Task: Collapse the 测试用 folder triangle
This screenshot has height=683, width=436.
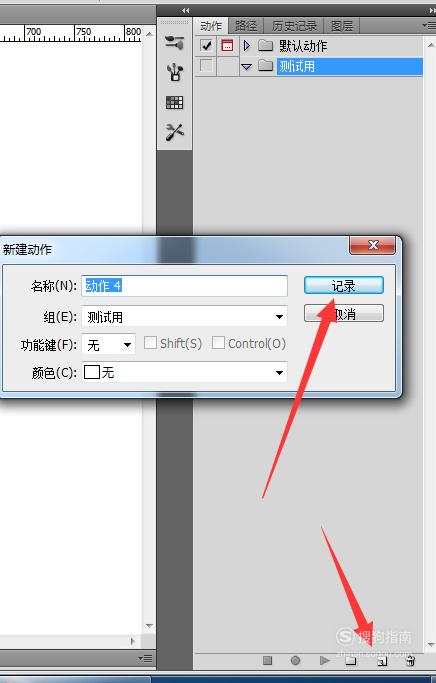Action: tap(247, 67)
